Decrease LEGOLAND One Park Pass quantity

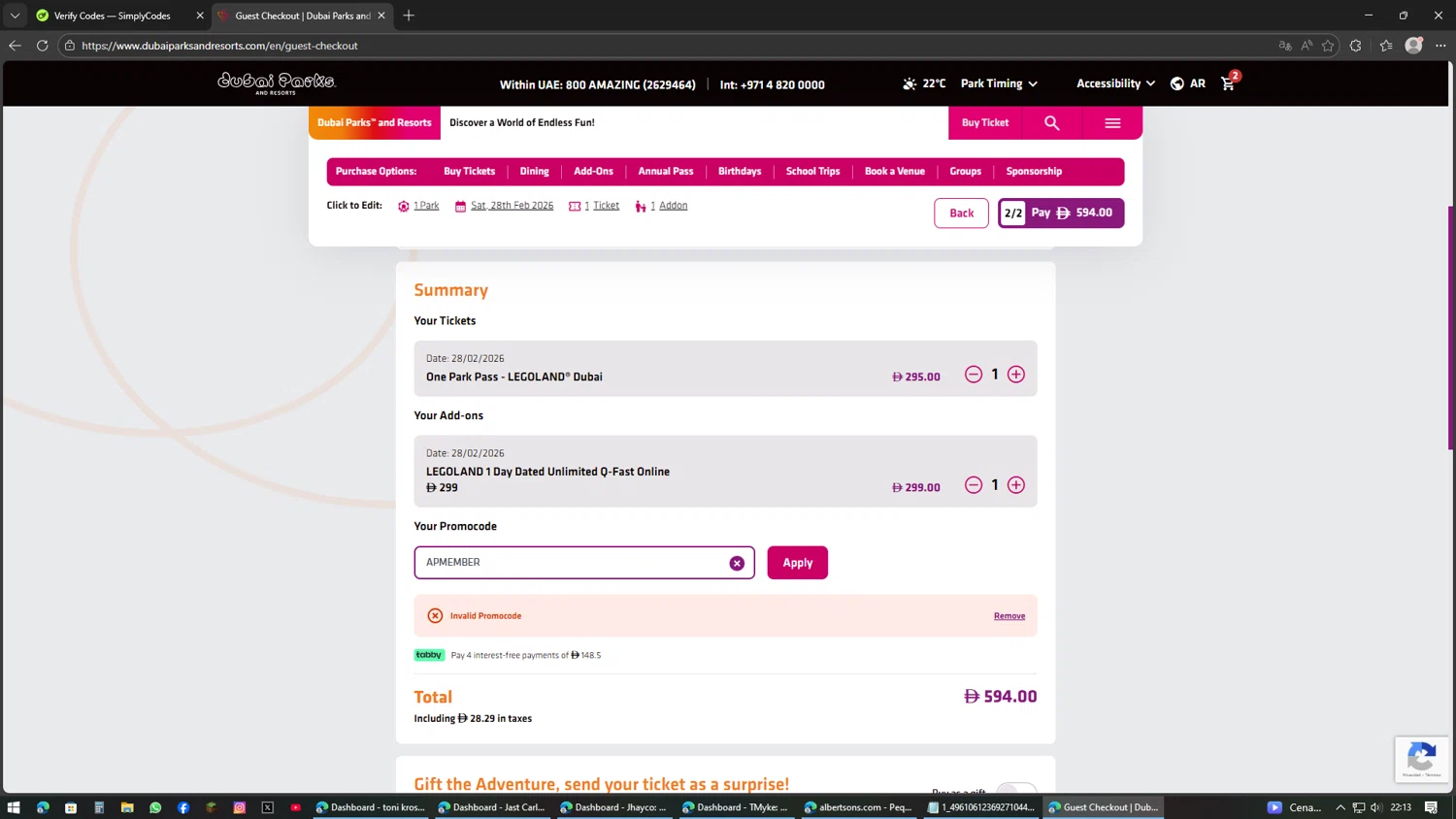click(974, 375)
